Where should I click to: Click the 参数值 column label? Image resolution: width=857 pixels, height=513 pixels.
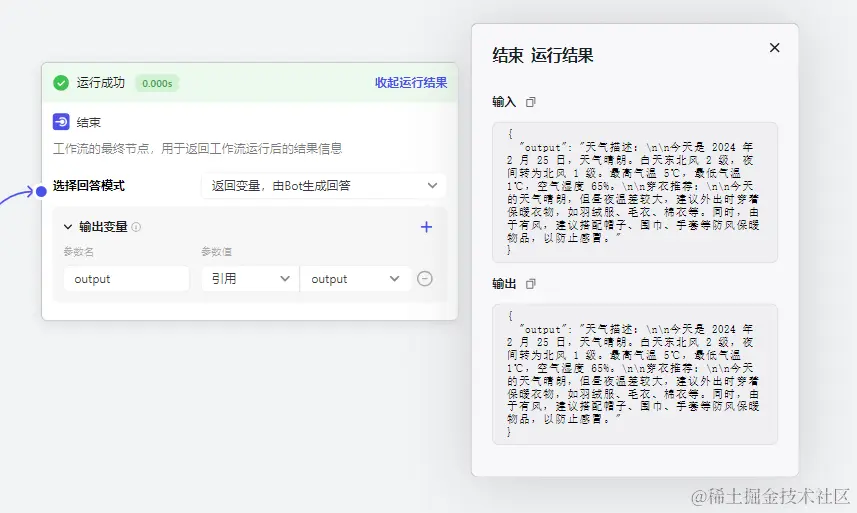216,252
